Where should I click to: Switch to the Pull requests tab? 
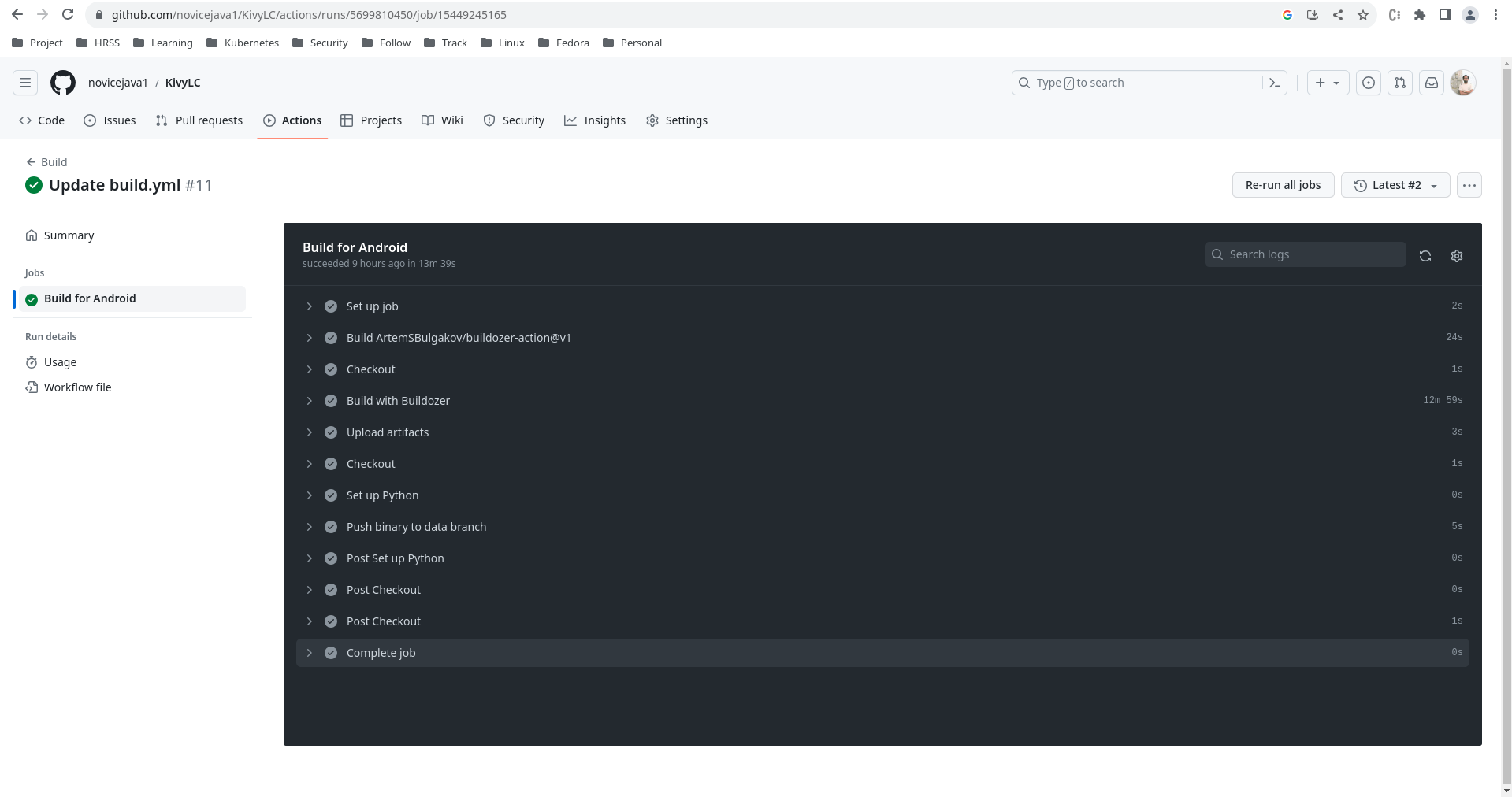tap(199, 120)
